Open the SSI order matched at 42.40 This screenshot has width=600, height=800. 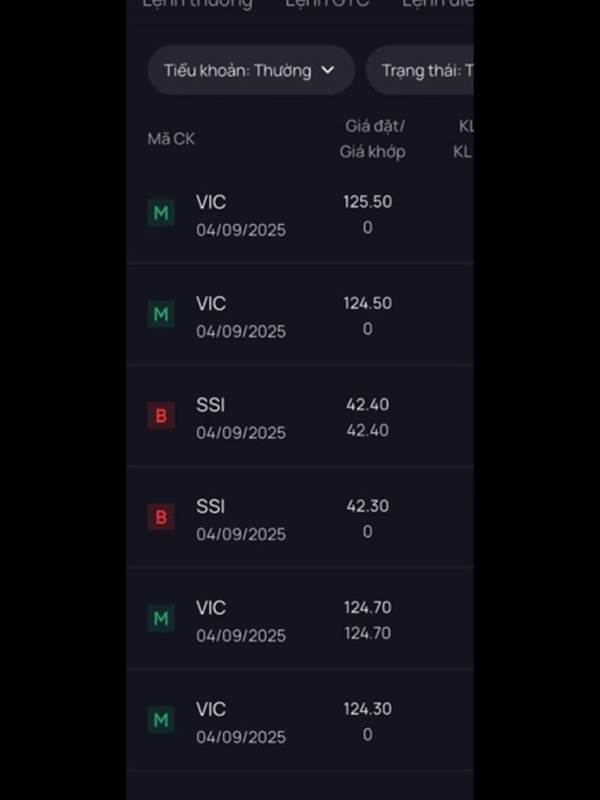click(300, 417)
